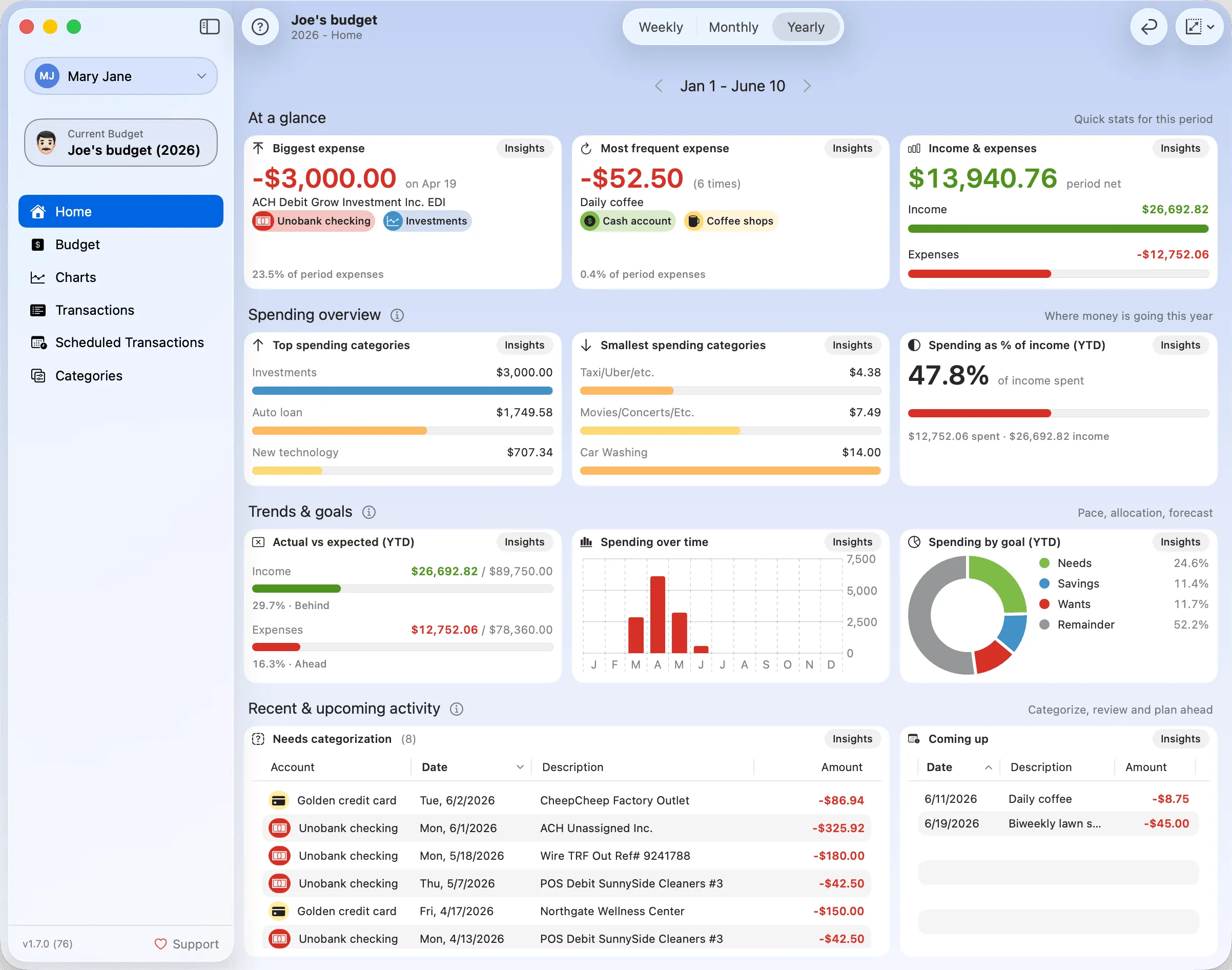Switch to the Weekly period
The width and height of the screenshot is (1232, 970).
pos(661,27)
